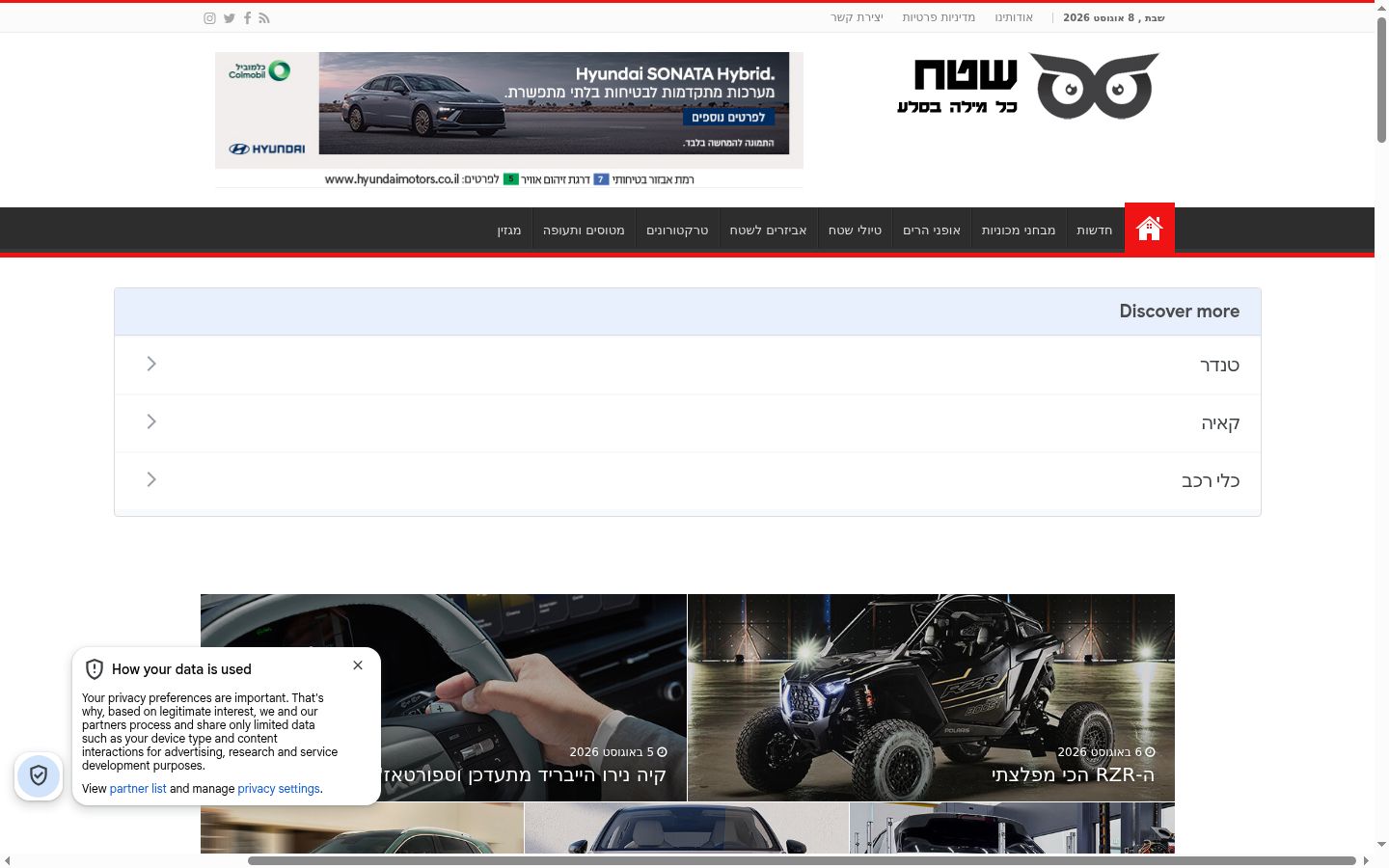
Task: Click the ה-RZR הכי מפלצתי headline
Action: point(1073,775)
